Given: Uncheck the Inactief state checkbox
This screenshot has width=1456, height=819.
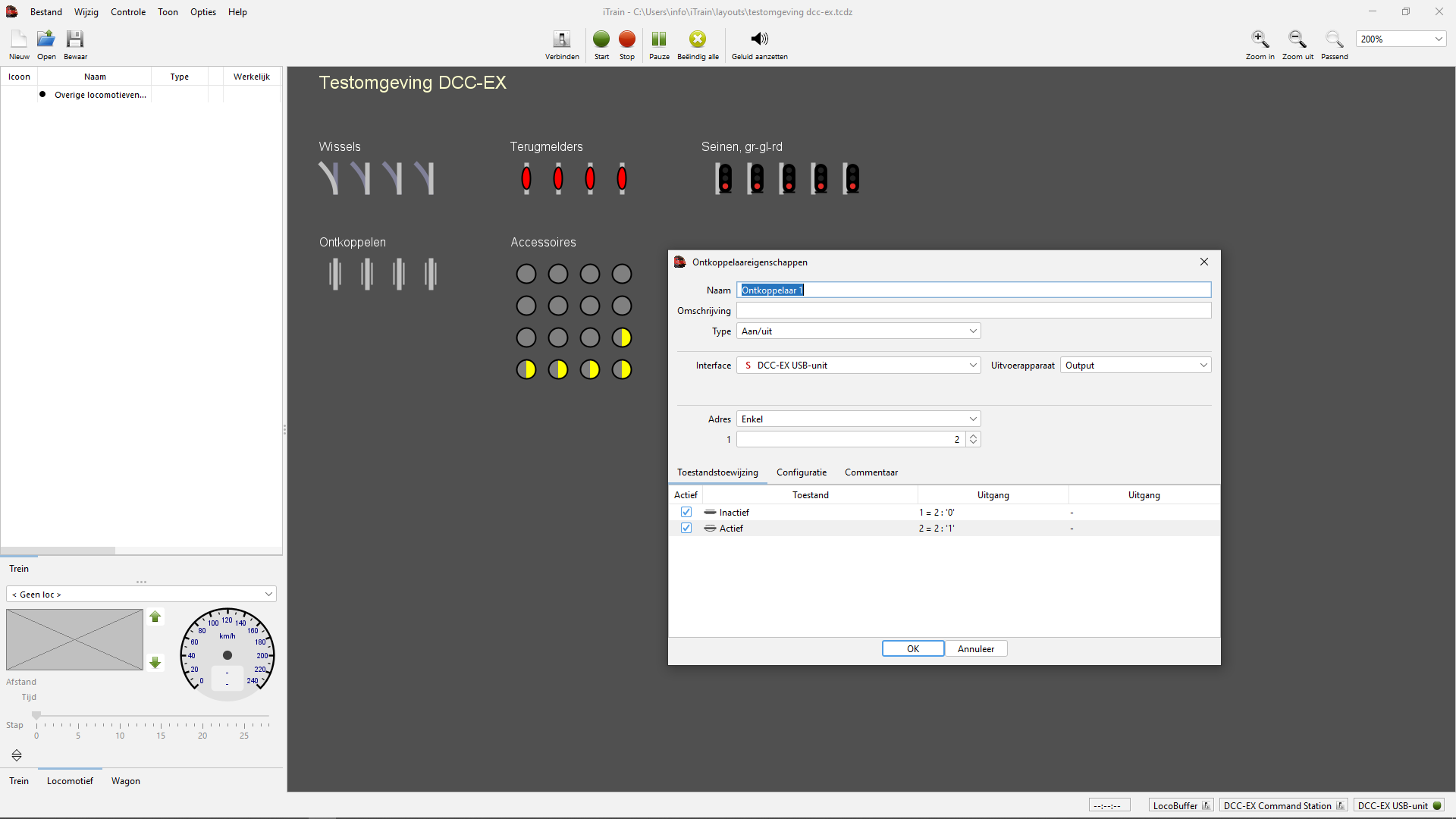Looking at the screenshot, I should point(686,513).
